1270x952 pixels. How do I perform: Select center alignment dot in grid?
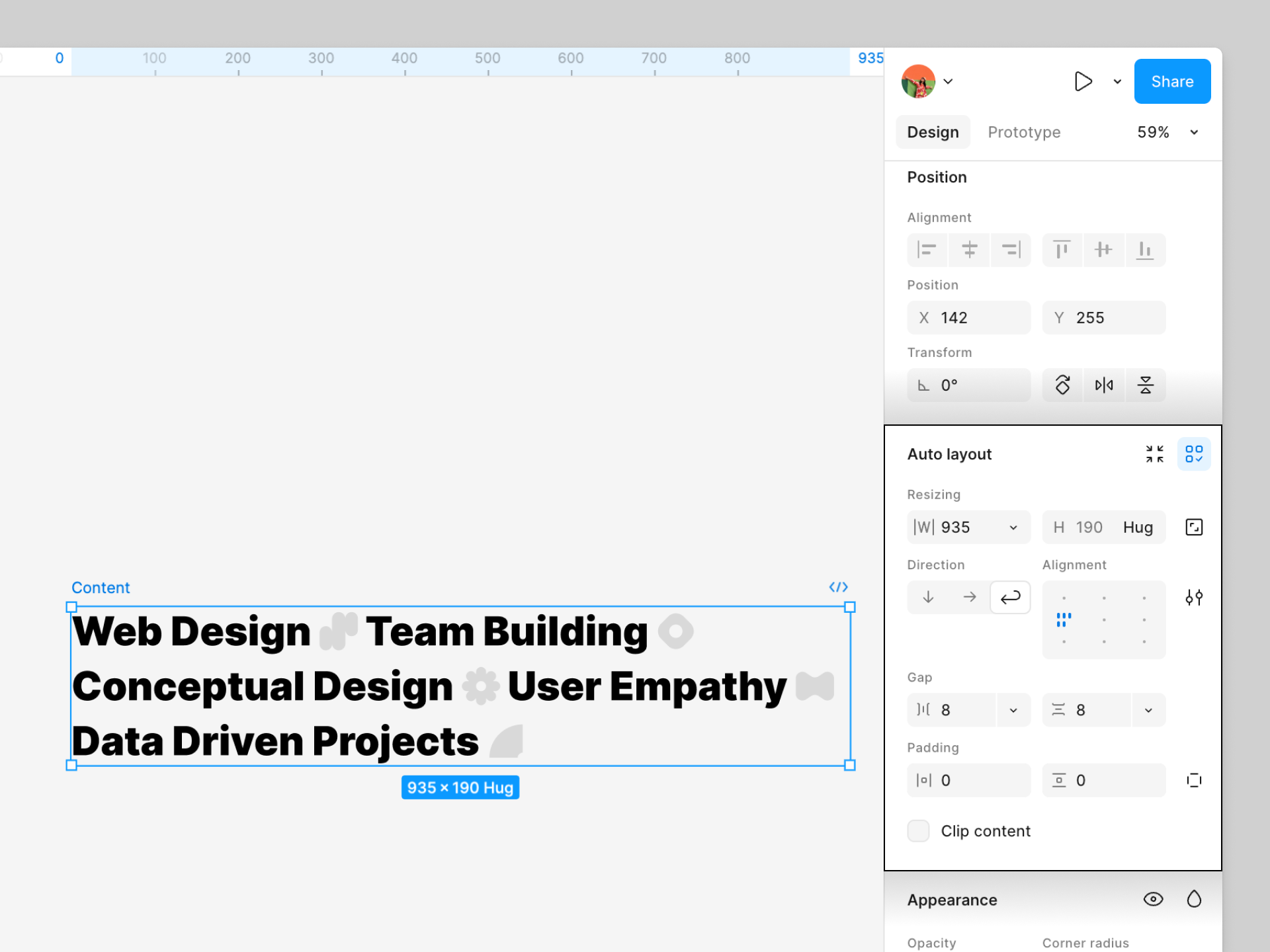(1104, 620)
